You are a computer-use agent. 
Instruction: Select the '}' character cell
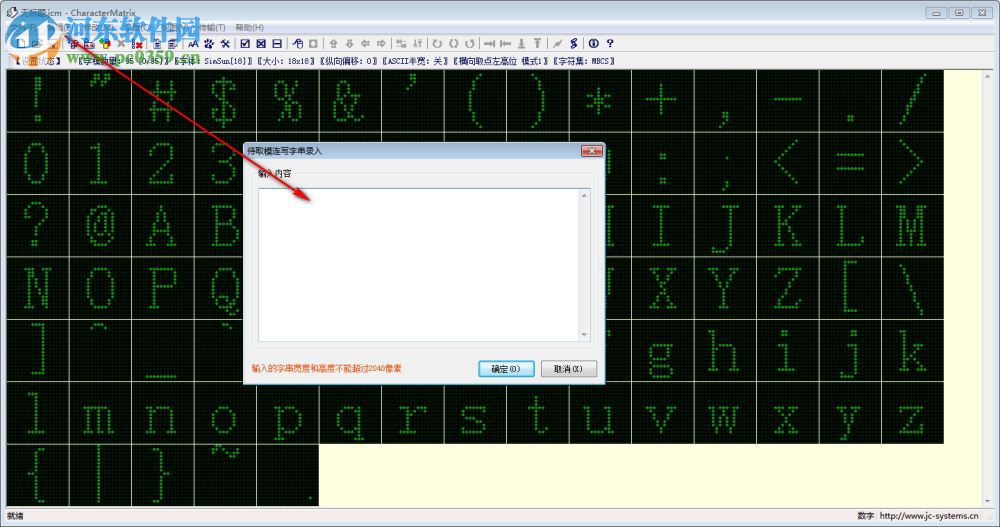(x=163, y=475)
